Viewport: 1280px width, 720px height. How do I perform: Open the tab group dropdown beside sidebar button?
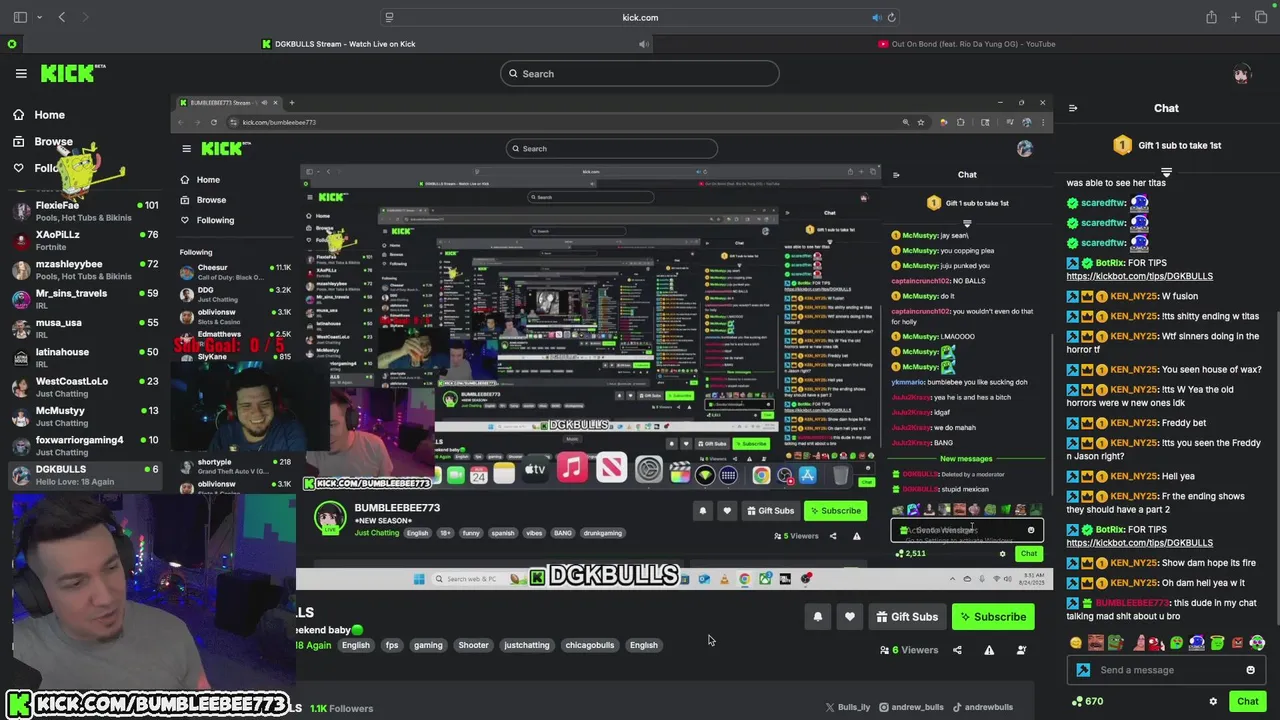pos(39,17)
